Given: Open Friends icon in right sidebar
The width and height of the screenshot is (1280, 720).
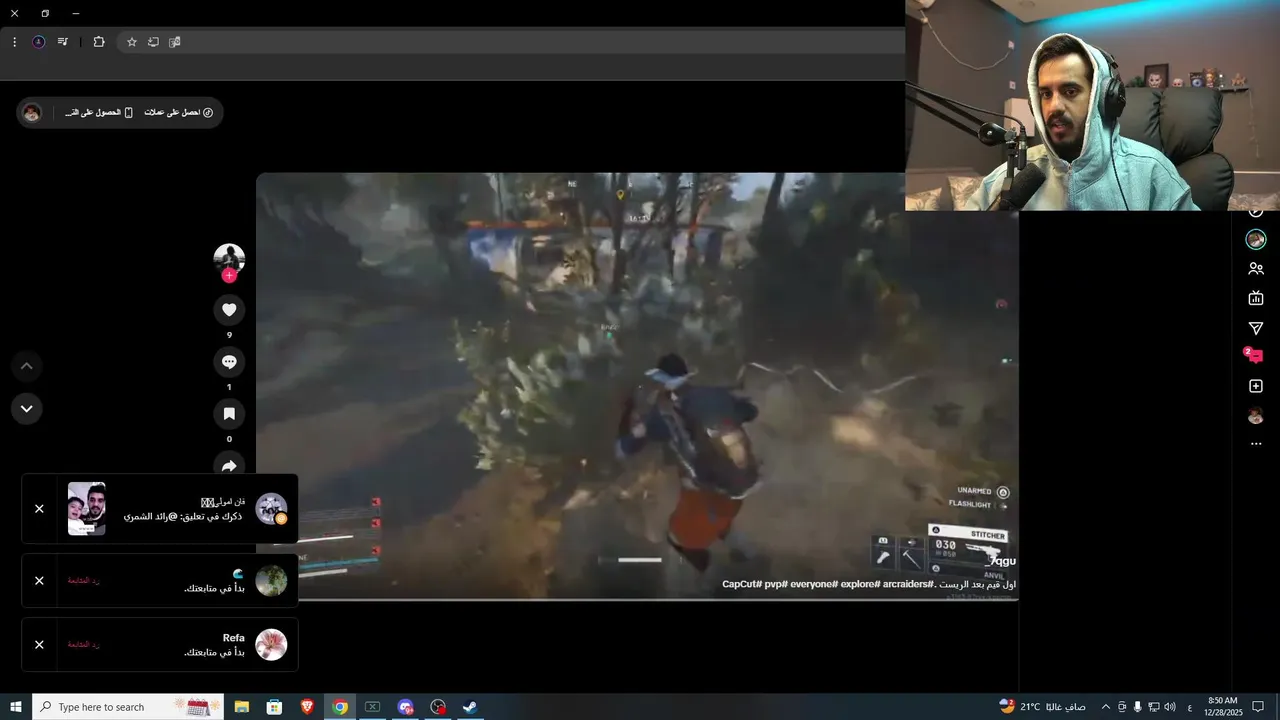Looking at the screenshot, I should click(1256, 269).
